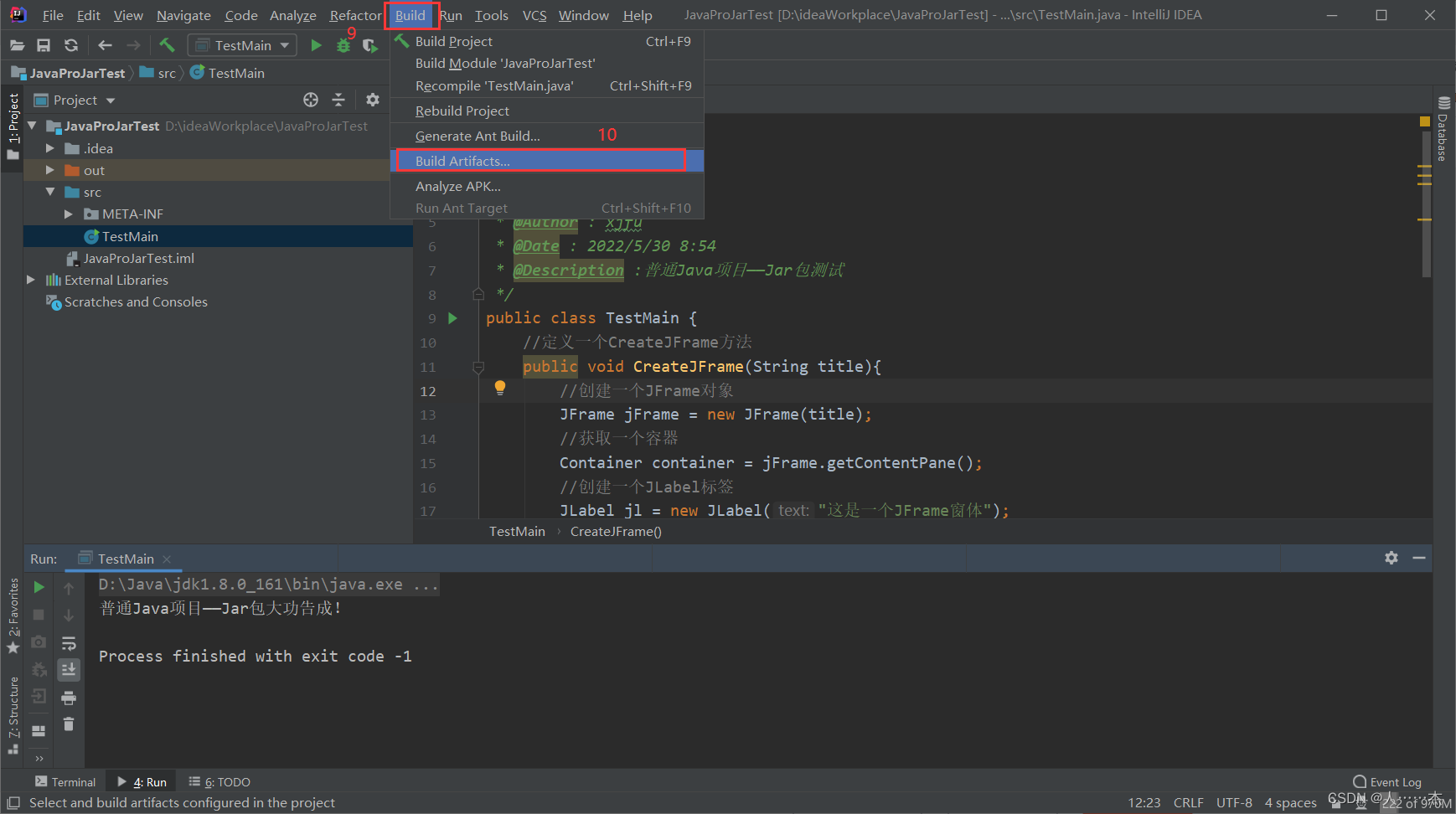
Task: Toggle the 1: Project side tab
Action: [13, 126]
